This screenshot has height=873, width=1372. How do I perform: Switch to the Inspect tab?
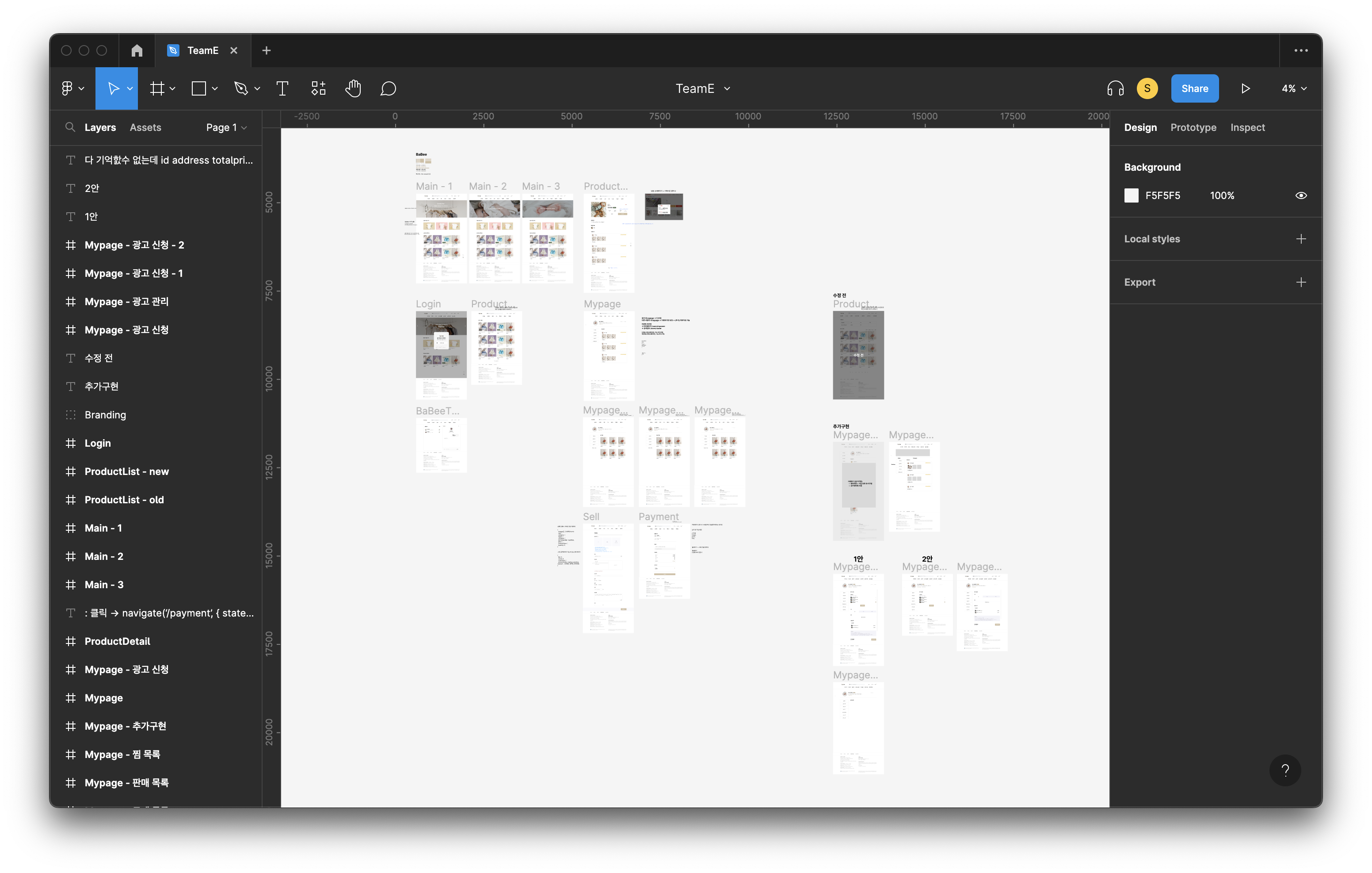(x=1247, y=127)
